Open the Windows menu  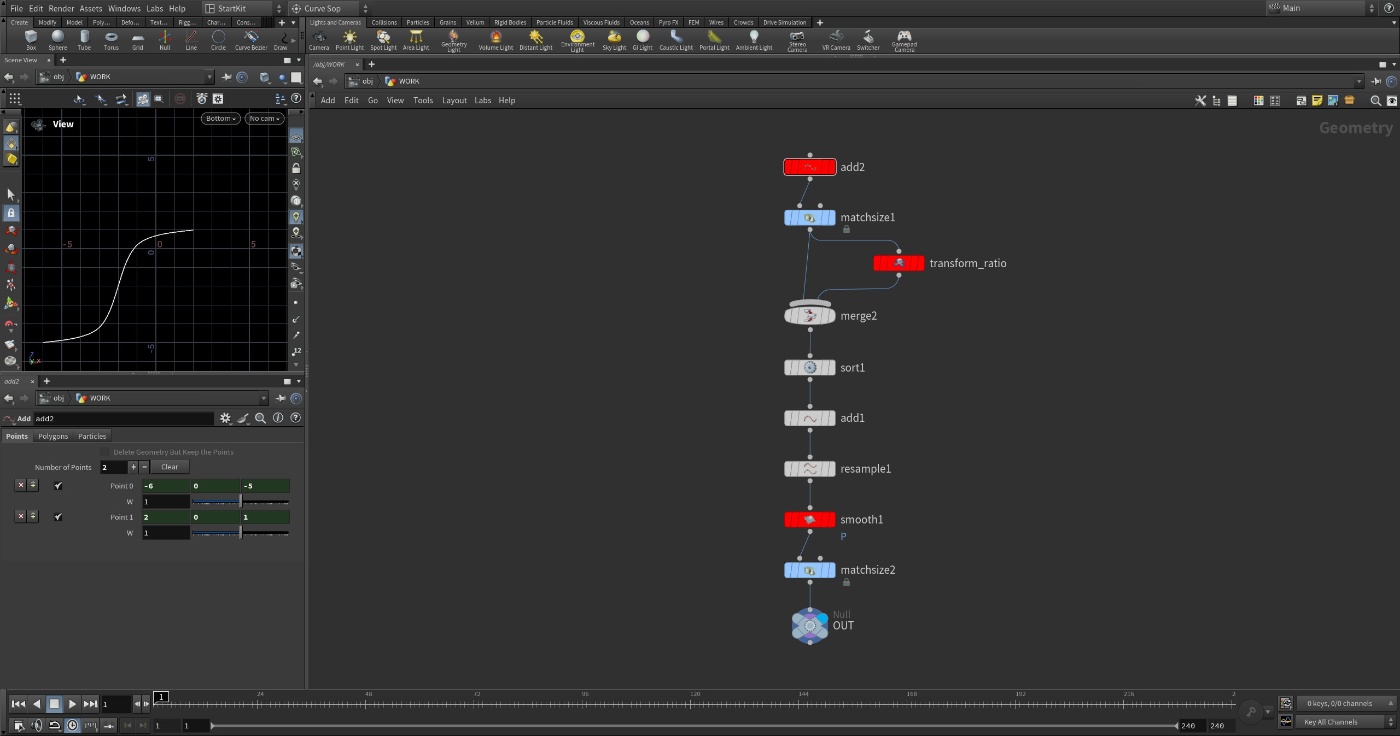pos(124,8)
